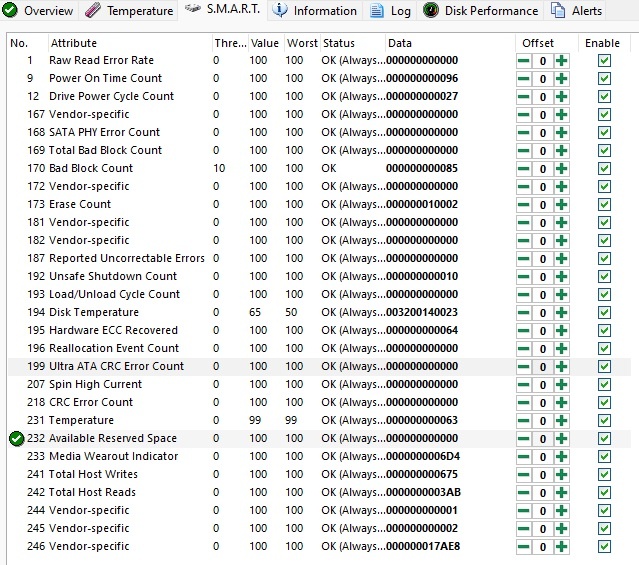The image size is (639, 565).
Task: Click the green minus for Bad Block Count
Action: point(524,169)
